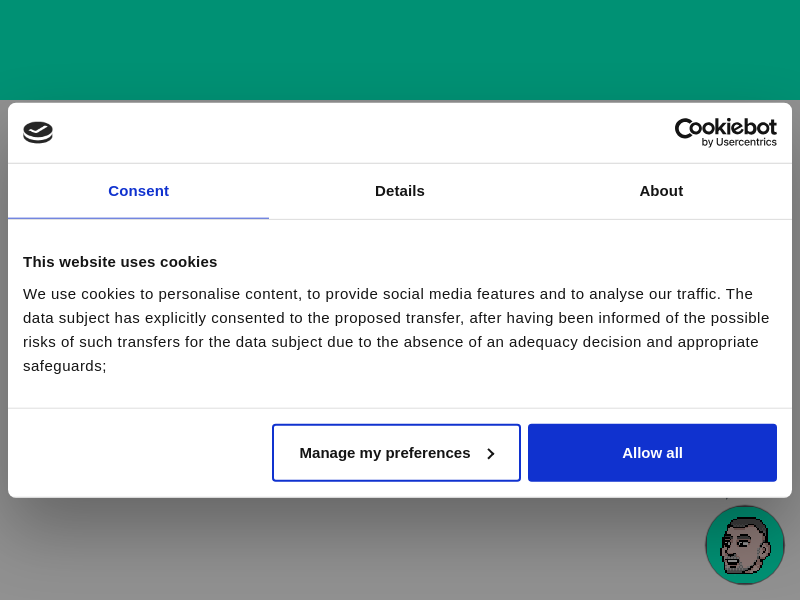Click the blank header space between the two logos
Screen dimensions: 800x600
coord(360,133)
